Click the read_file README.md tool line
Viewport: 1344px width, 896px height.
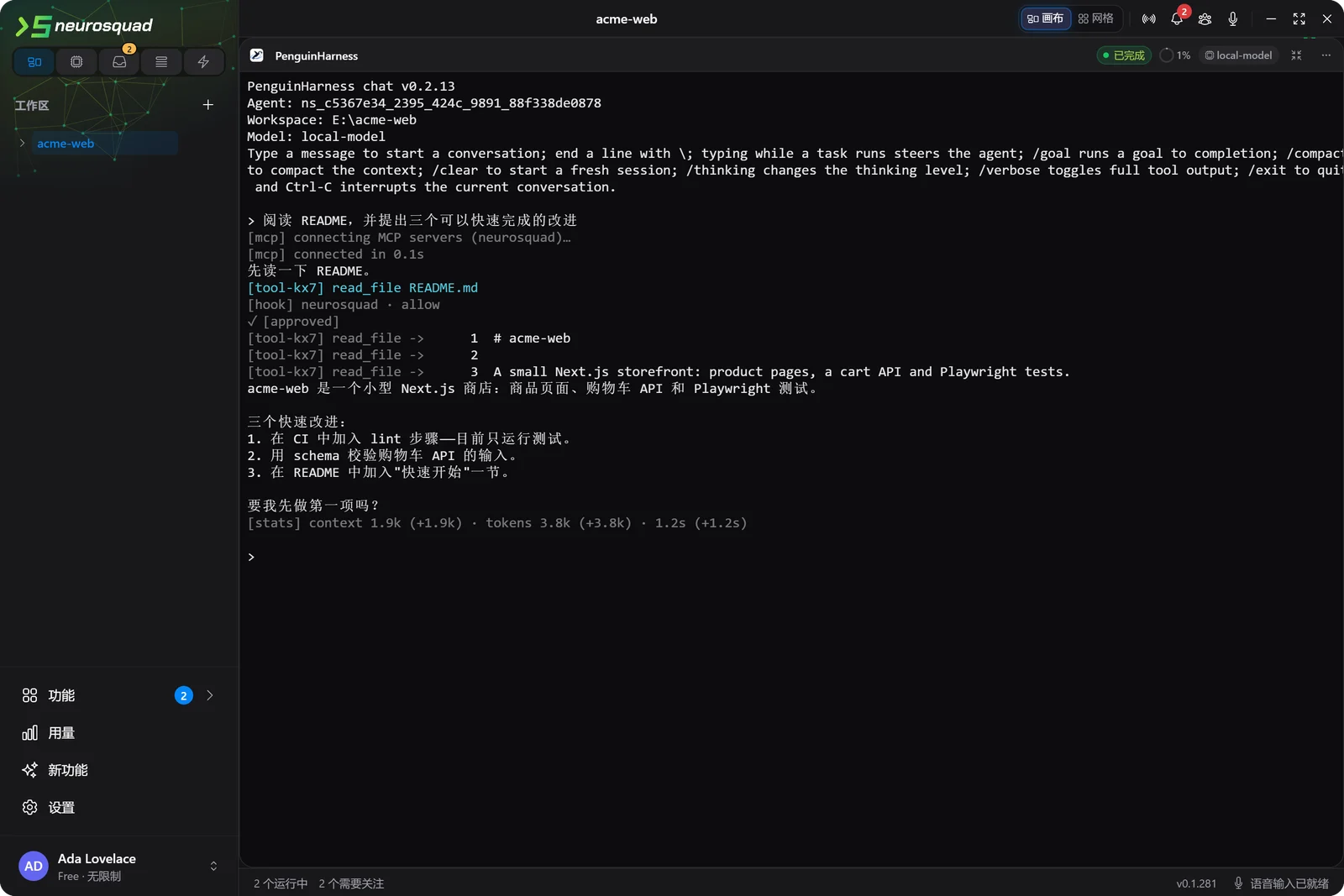pos(362,288)
